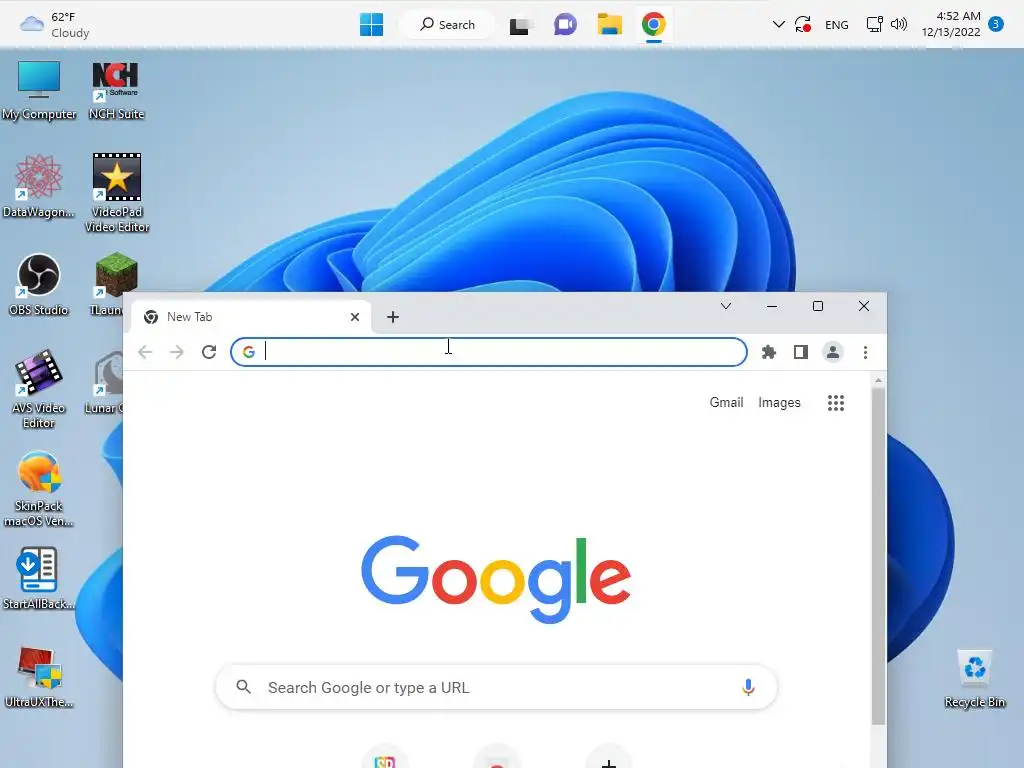1024x768 pixels.
Task: Select NCH Suite desktop icon
Action: [x=116, y=90]
